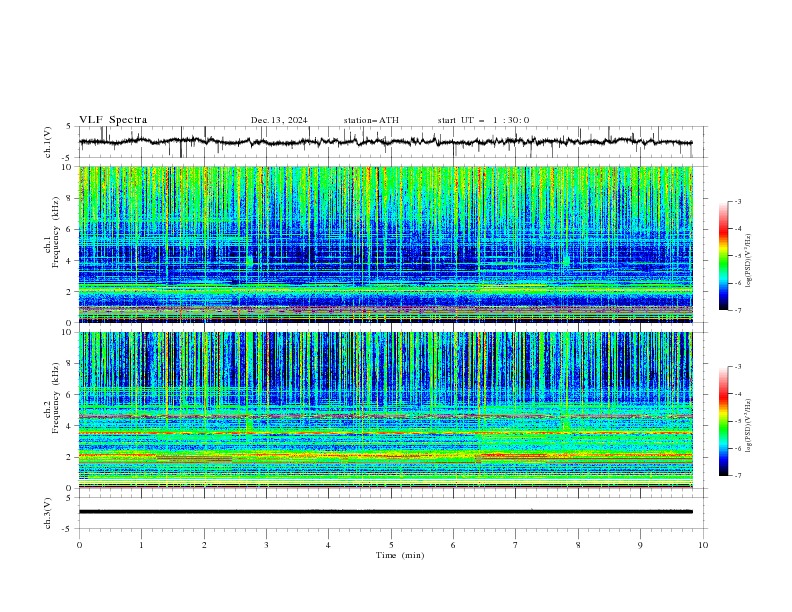Click the ch.2 spectrogram color scale bar

[x=723, y=421]
